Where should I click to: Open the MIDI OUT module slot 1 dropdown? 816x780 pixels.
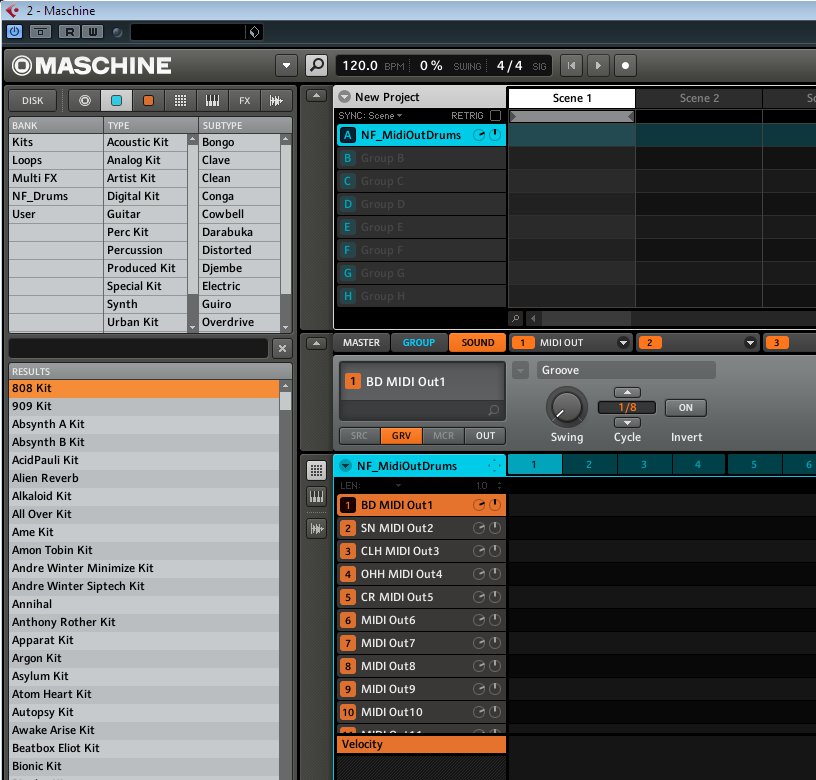coord(623,342)
